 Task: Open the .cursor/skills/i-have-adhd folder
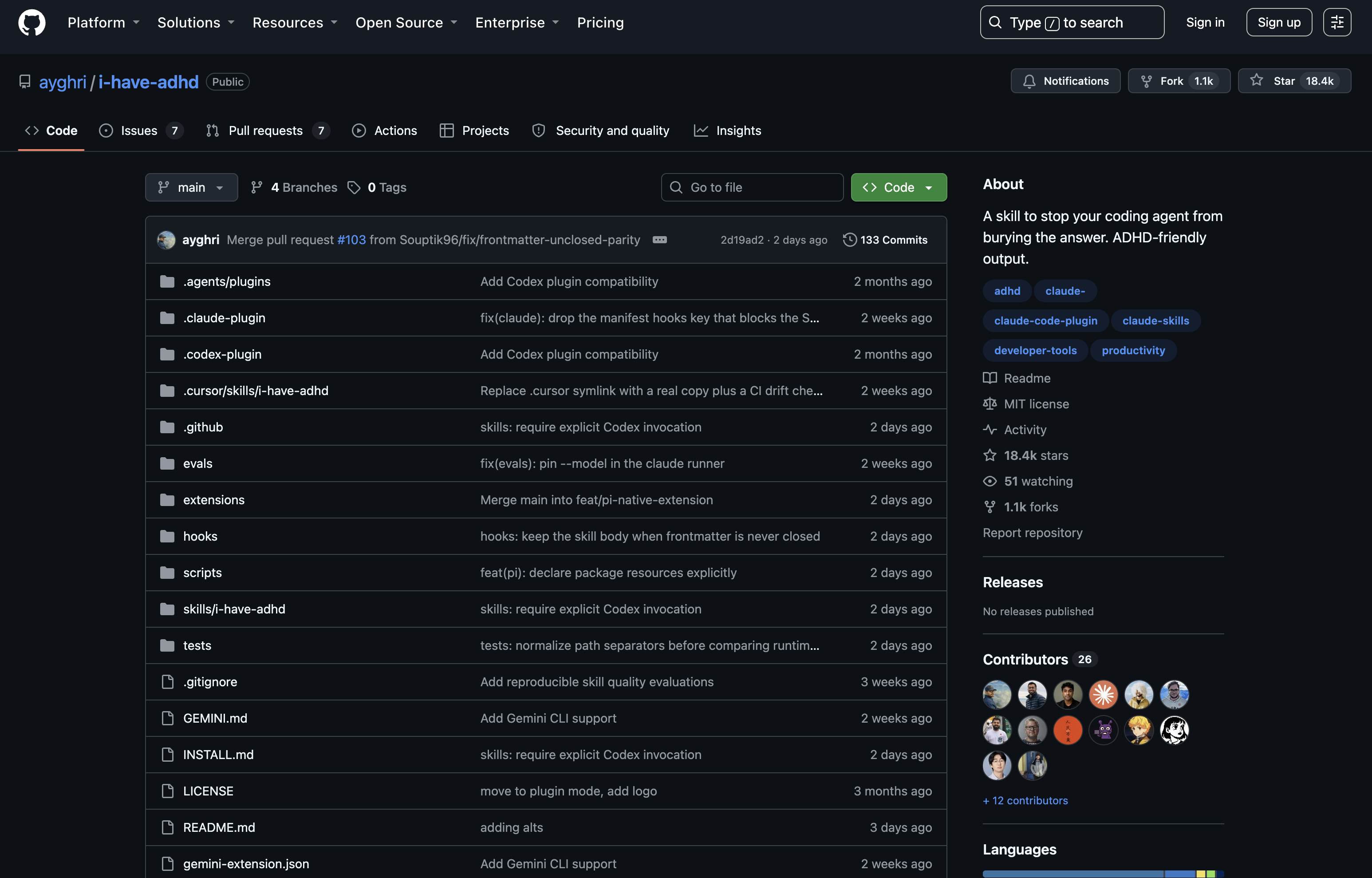tap(256, 391)
